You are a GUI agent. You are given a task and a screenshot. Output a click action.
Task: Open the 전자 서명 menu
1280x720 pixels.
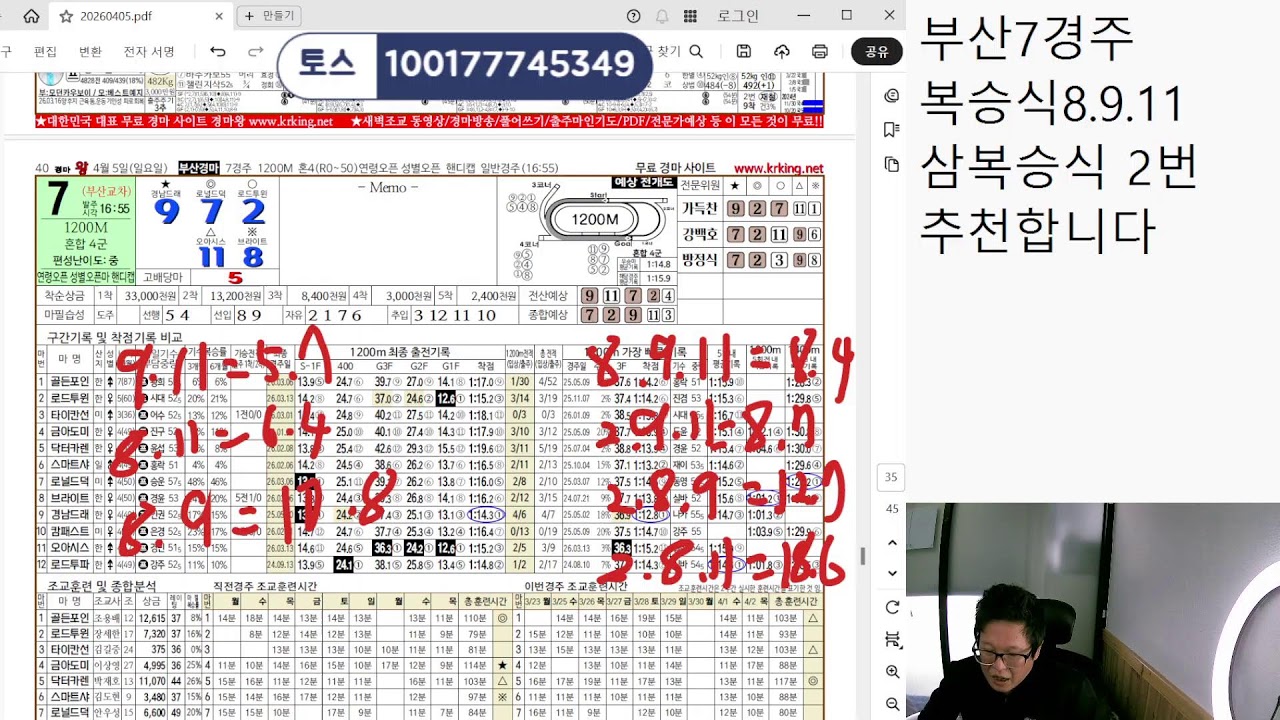(149, 52)
